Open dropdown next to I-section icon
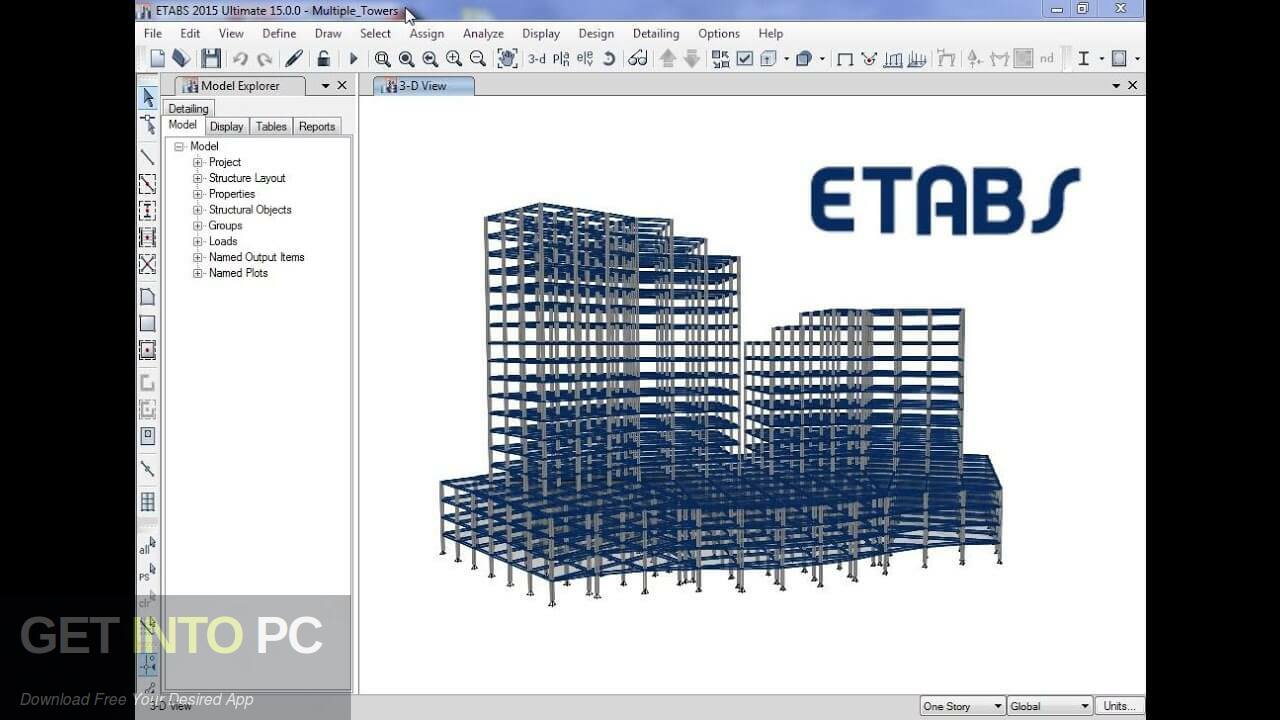Screen dimensions: 1280x720 point(1101,59)
